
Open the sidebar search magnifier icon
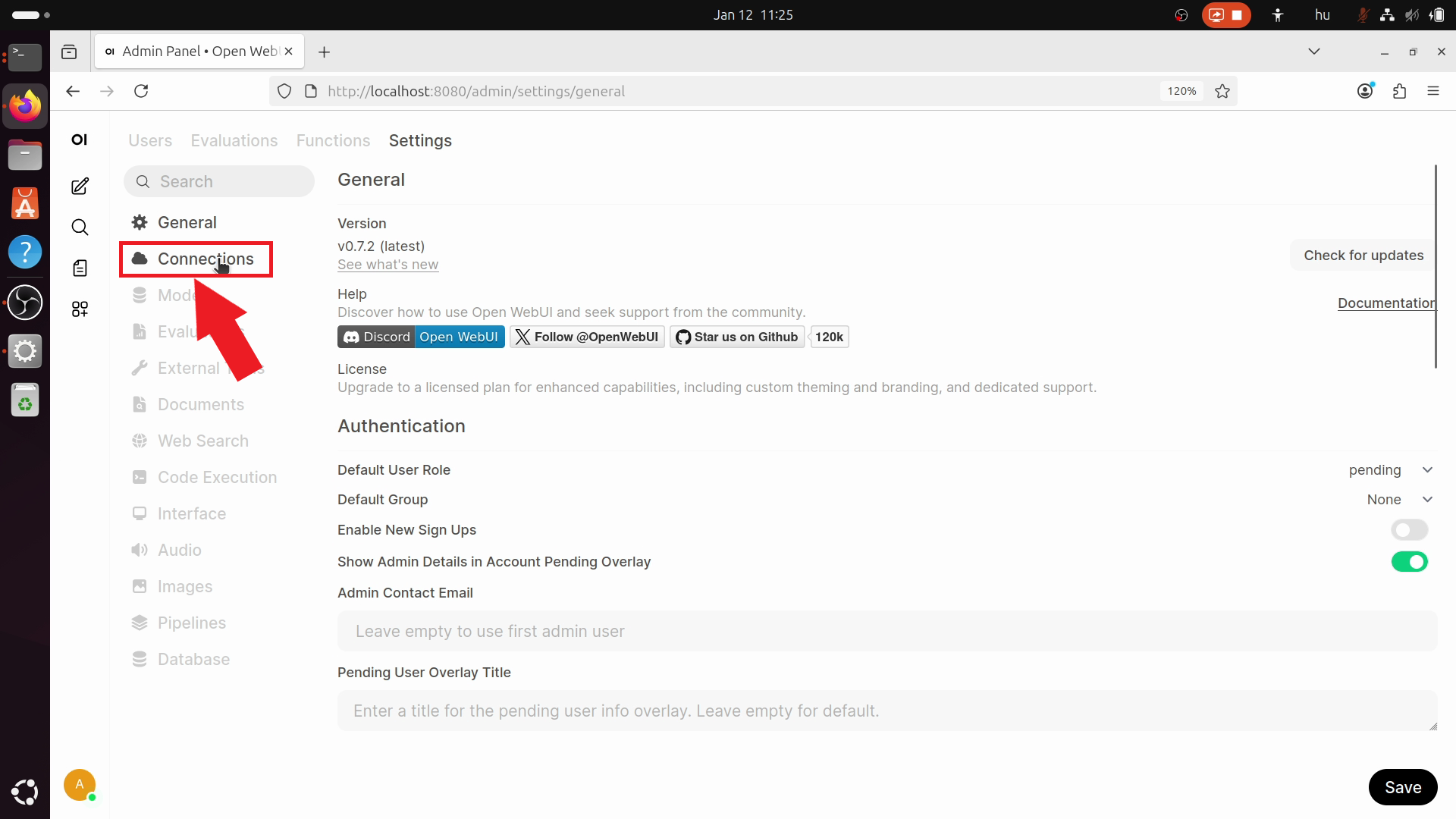[x=80, y=227]
